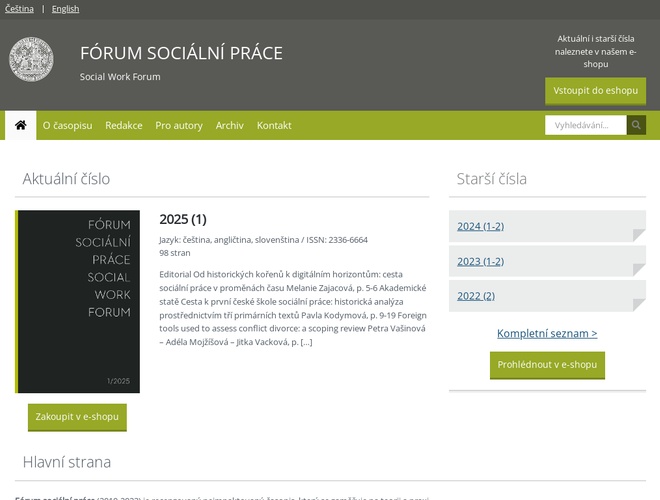660x500 pixels.
Task: Click the Vyhledávání search field
Action: click(x=585, y=125)
